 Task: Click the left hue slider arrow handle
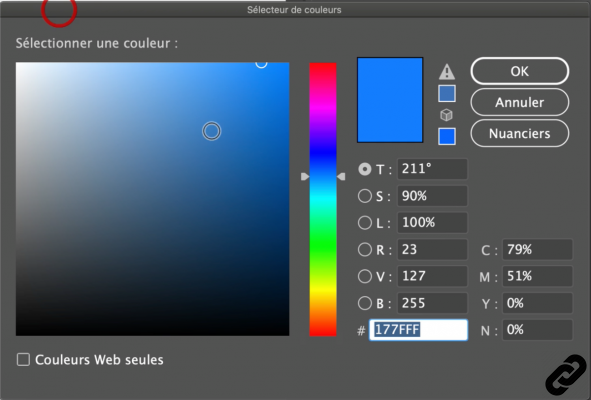(x=305, y=176)
